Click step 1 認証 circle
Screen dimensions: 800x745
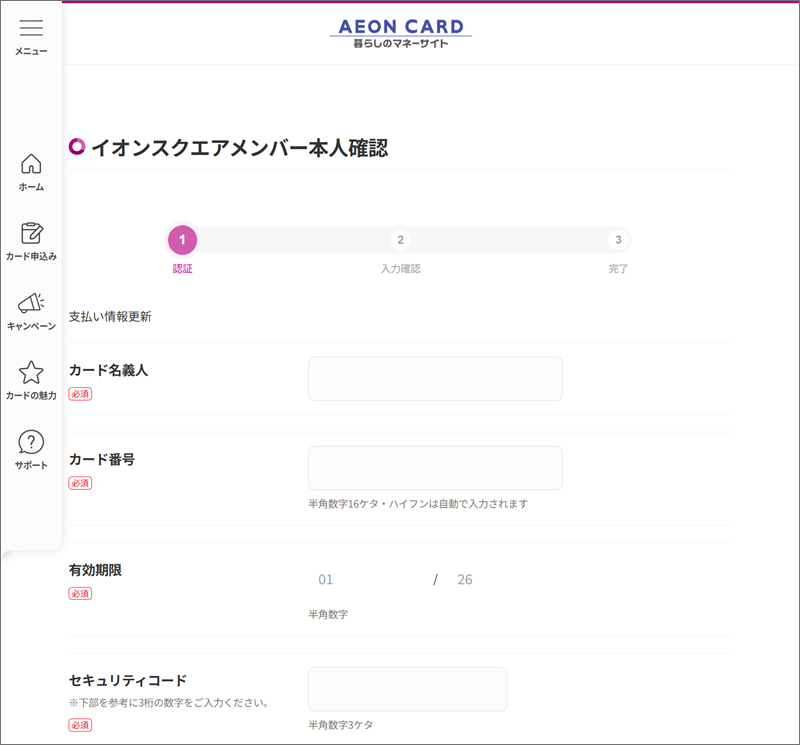pos(182,240)
